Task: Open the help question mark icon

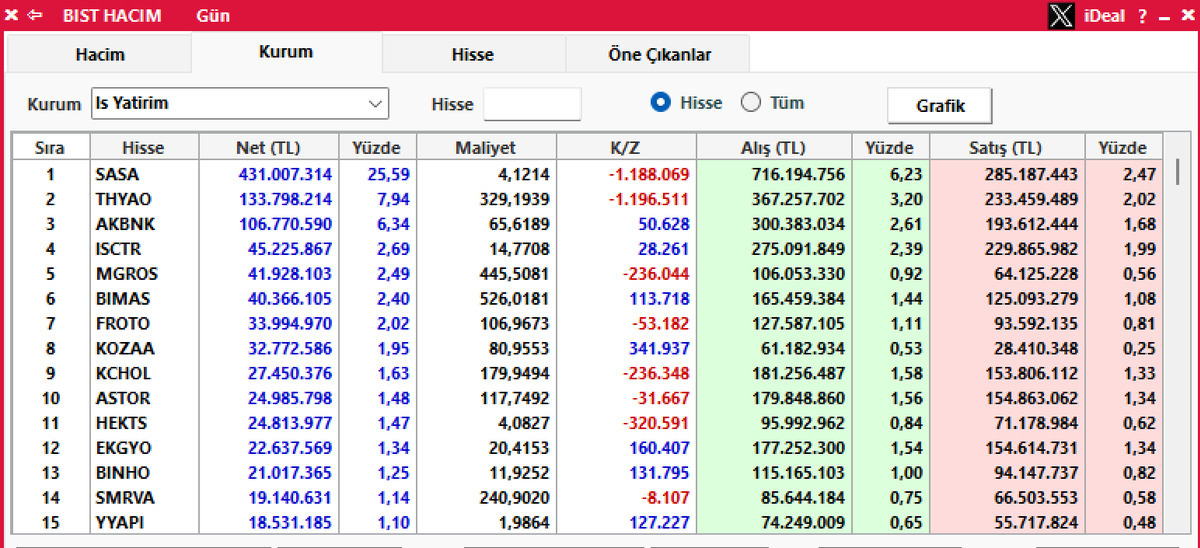Action: [1142, 16]
